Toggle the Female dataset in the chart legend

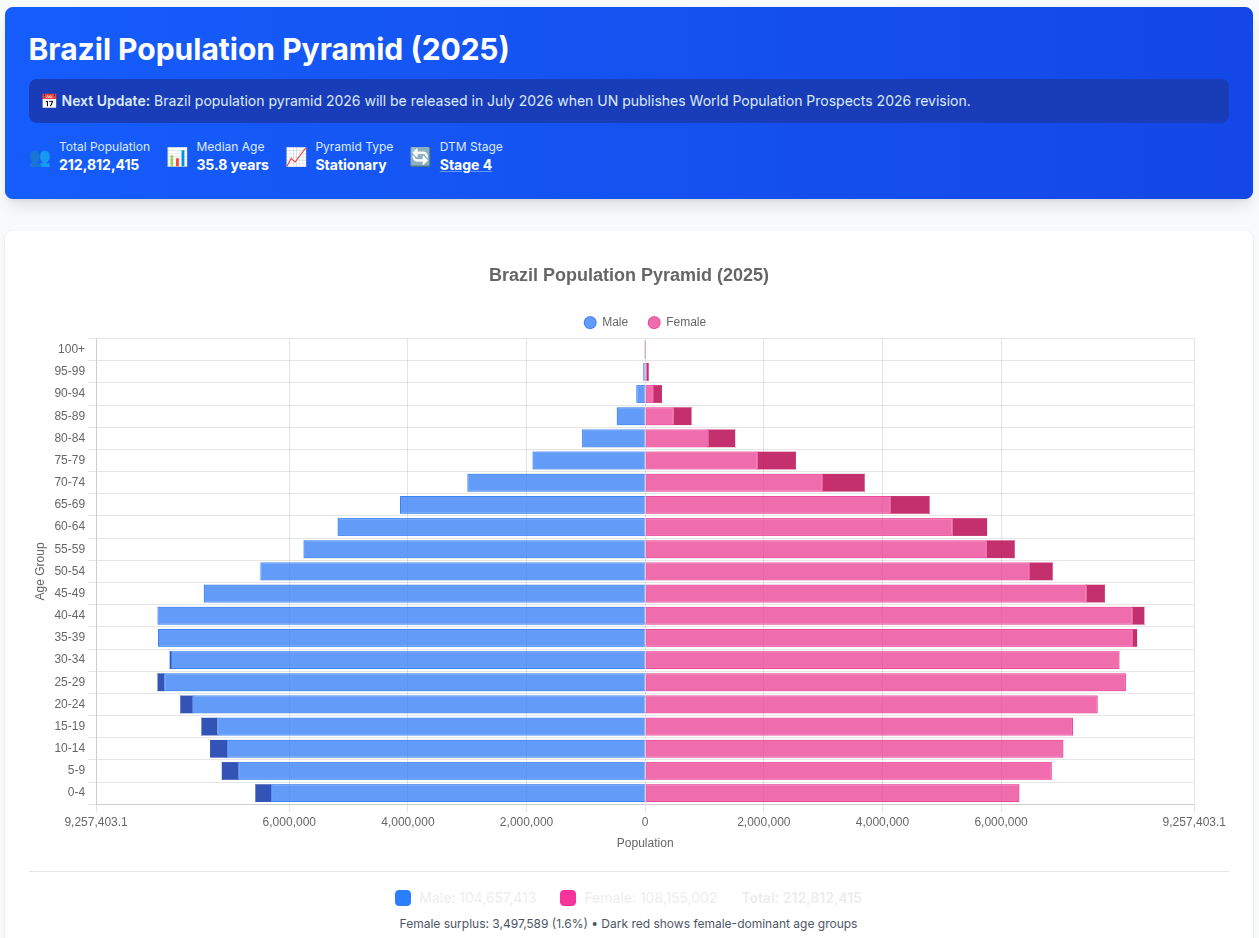coord(677,322)
